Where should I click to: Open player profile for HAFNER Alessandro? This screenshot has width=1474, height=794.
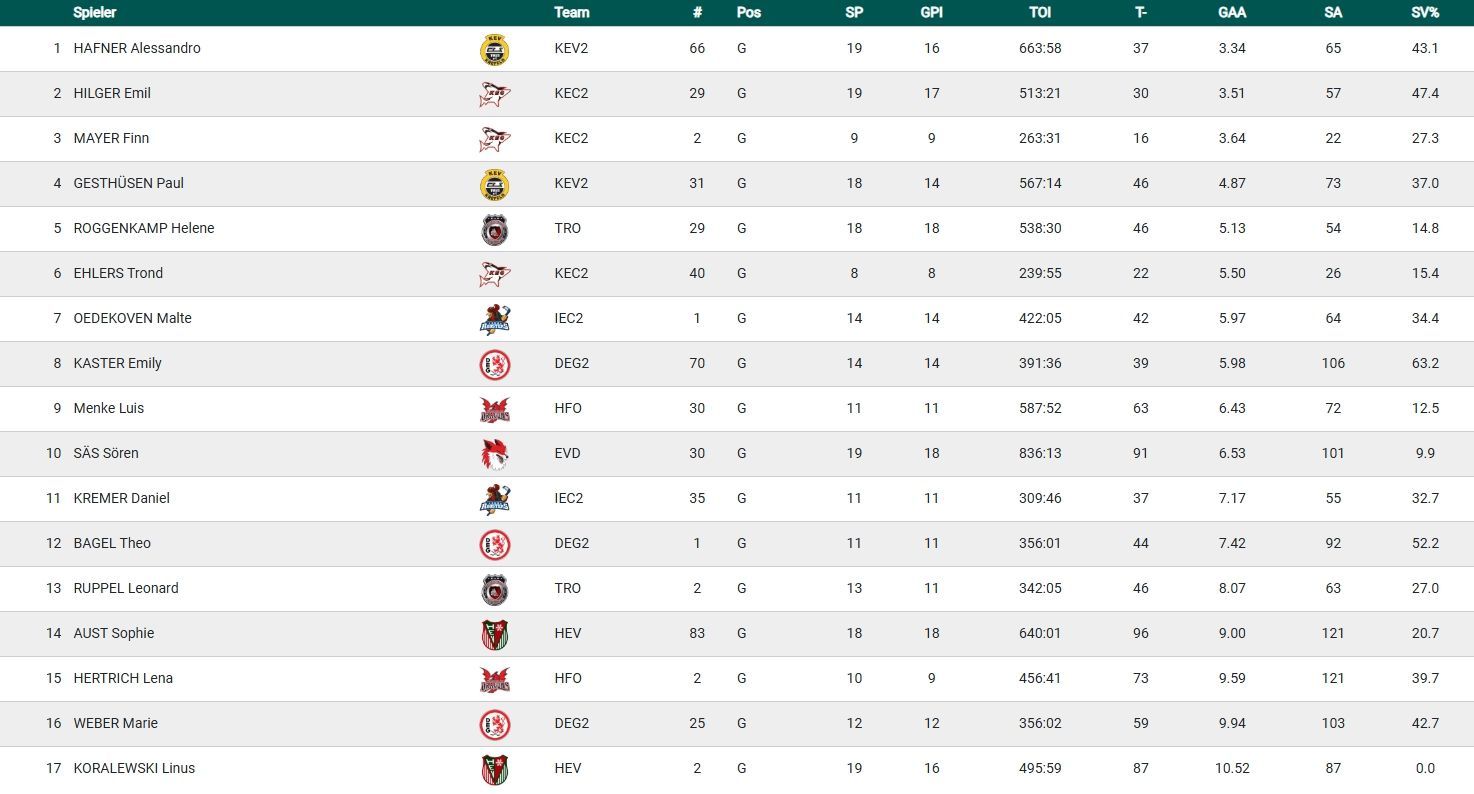point(137,48)
